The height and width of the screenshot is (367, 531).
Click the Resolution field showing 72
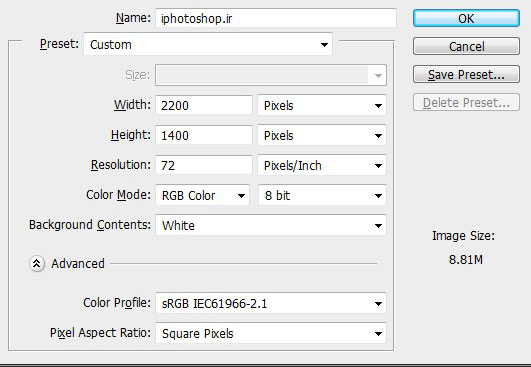pos(204,166)
